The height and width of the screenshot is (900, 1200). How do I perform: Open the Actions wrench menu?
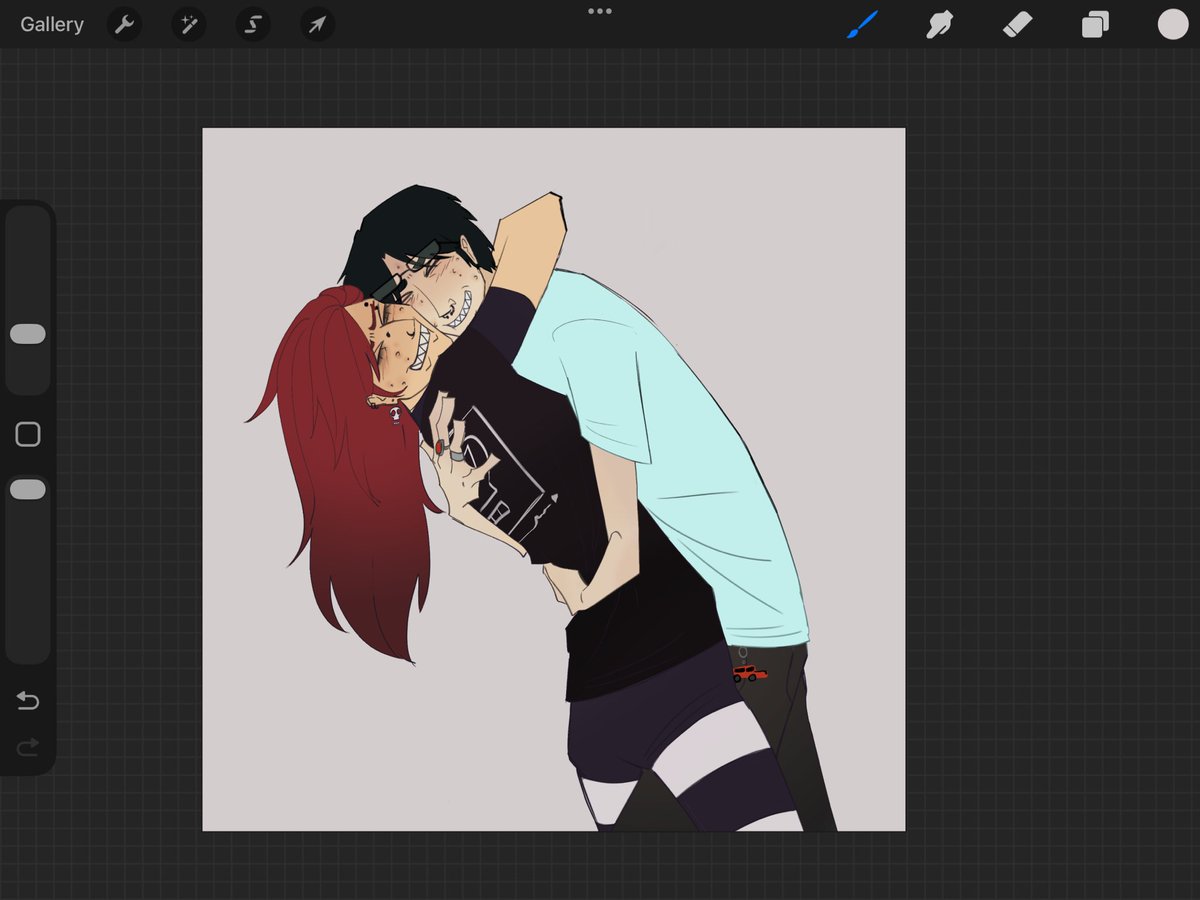(124, 24)
